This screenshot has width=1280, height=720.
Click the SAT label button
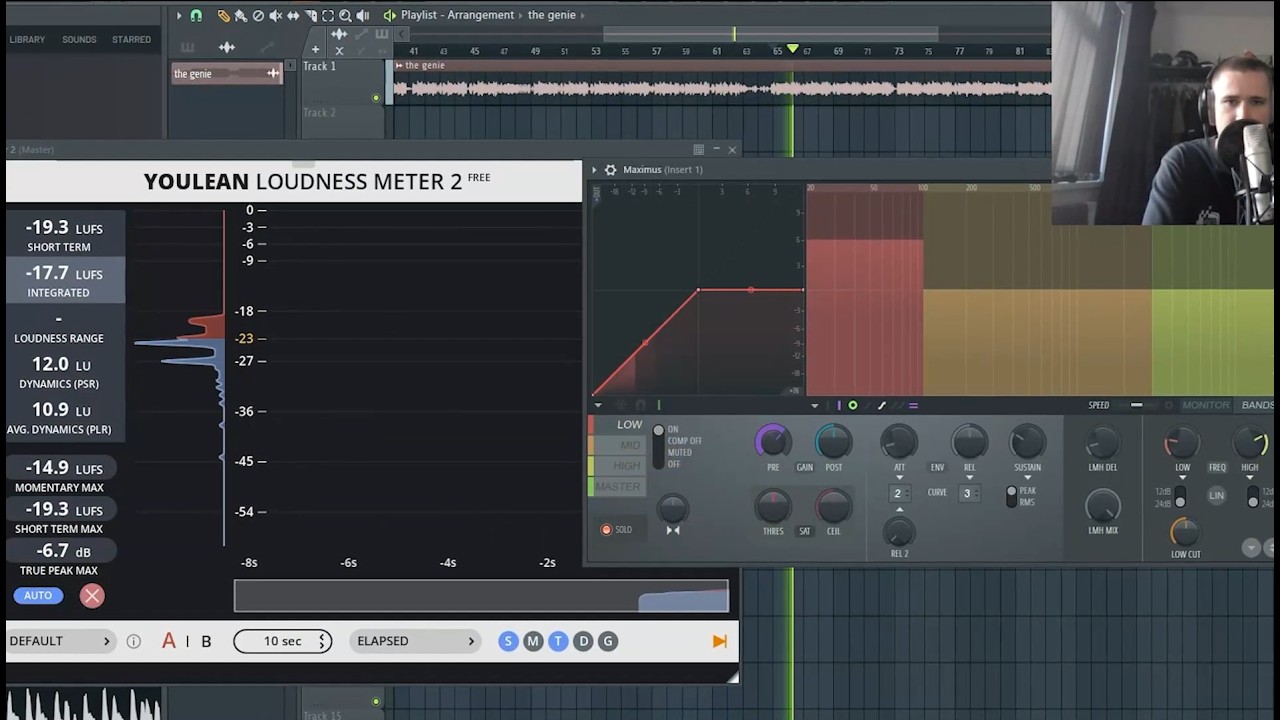[x=804, y=531]
